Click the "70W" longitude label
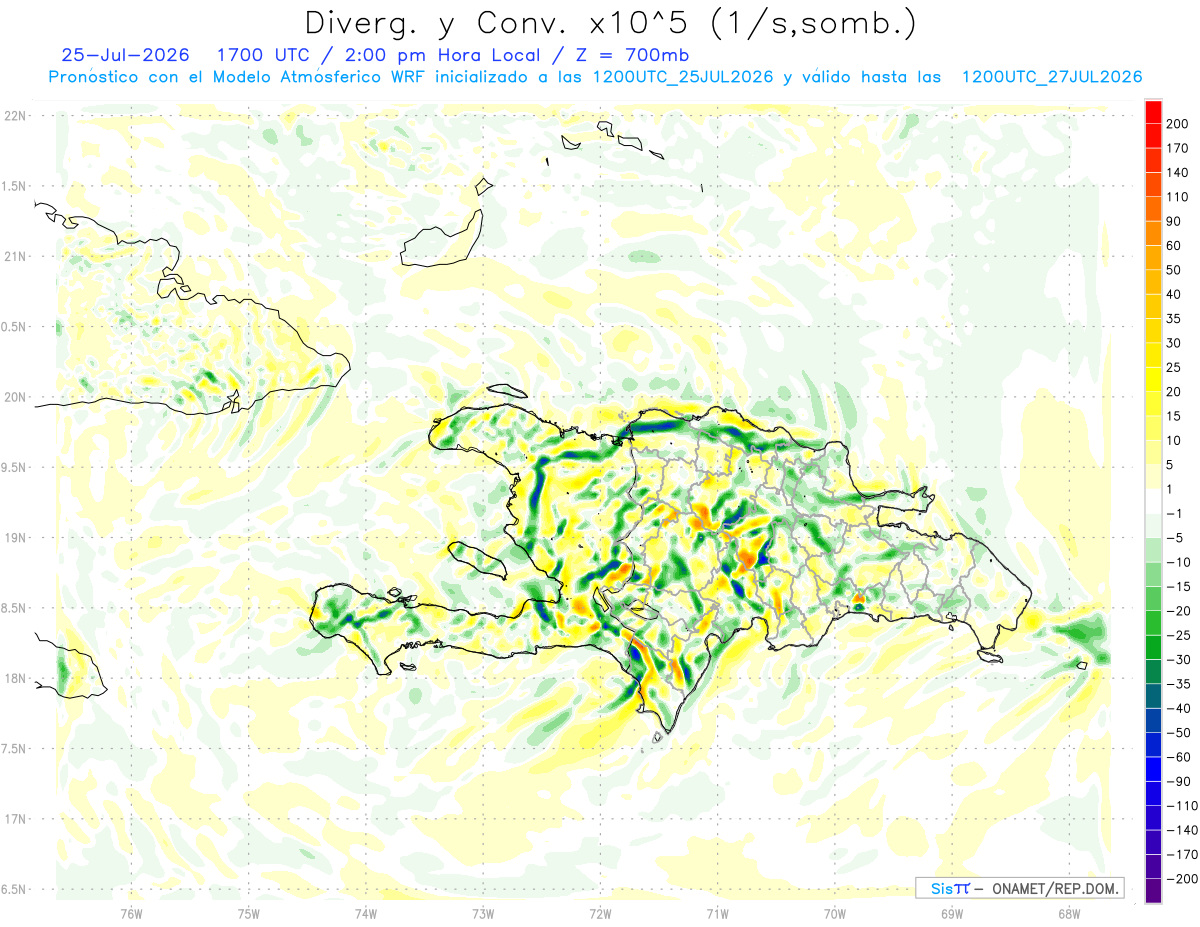Viewport: 1200px width, 927px height. (834, 913)
